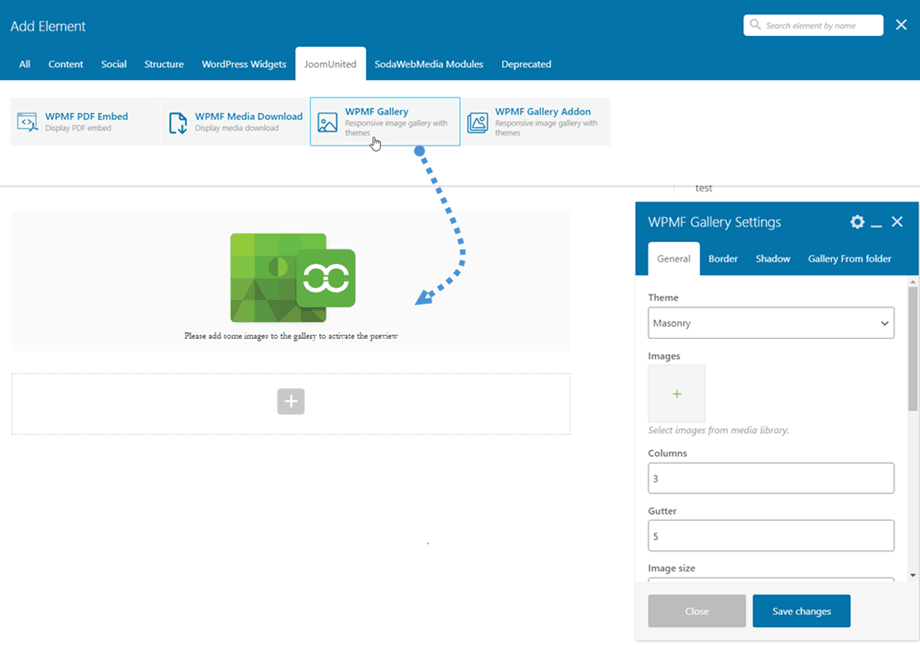Switch to the Shadow tab

[773, 259]
